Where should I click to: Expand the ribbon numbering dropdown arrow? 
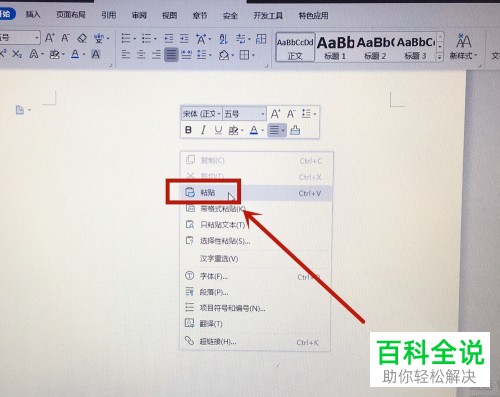coord(155,39)
